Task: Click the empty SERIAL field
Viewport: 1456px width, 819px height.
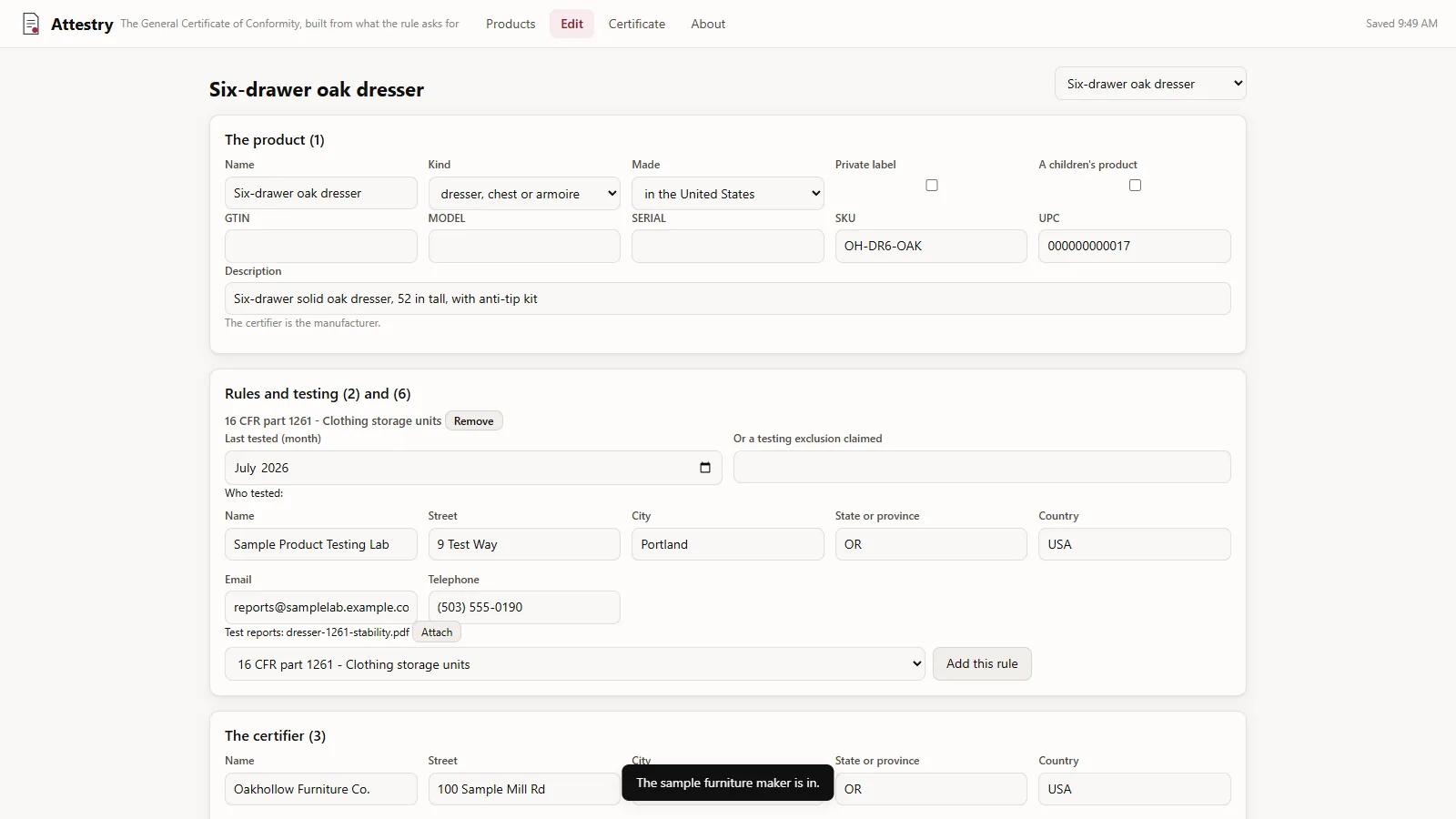Action: coord(728,247)
